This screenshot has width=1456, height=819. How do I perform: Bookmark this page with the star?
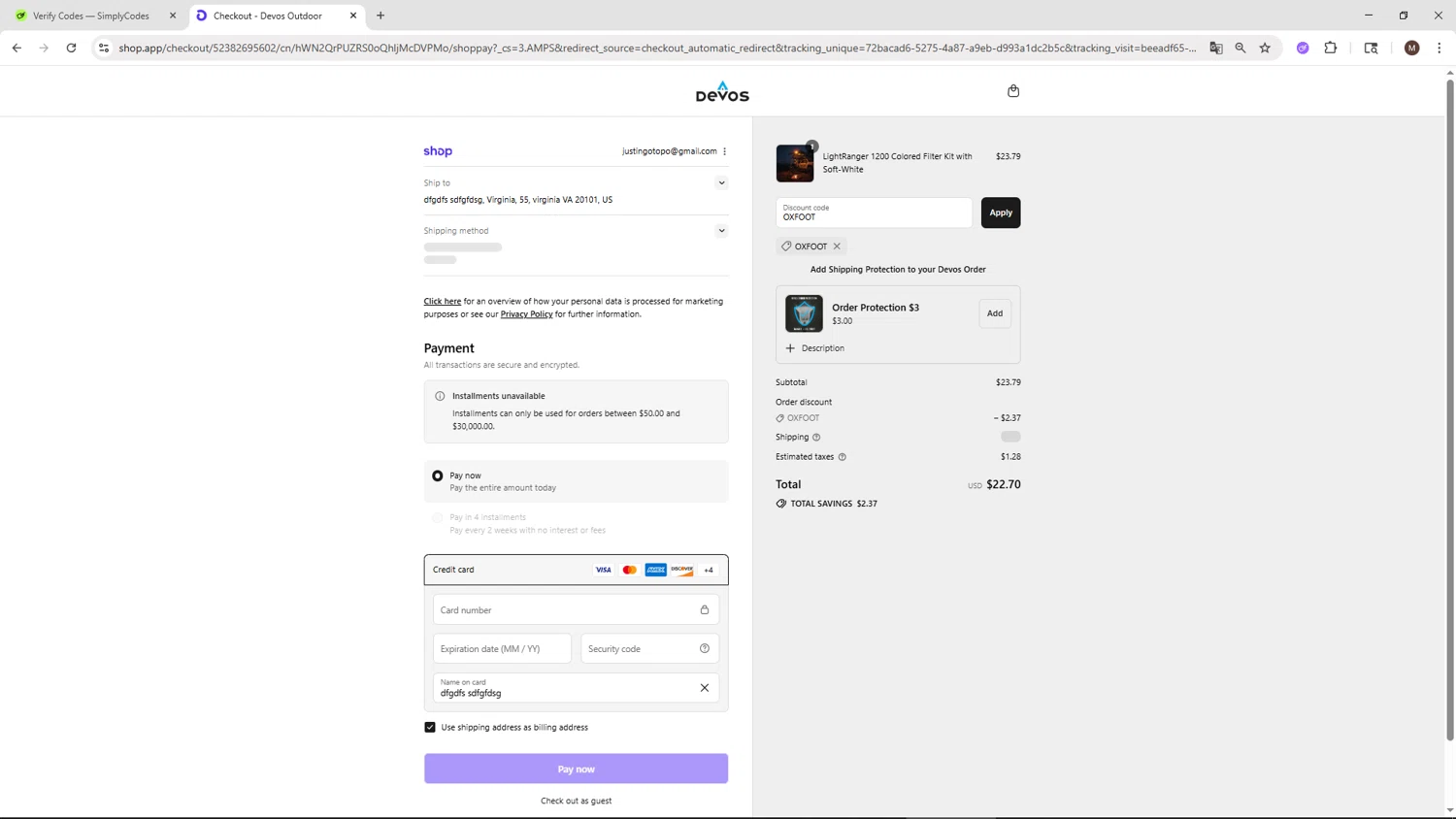1265,48
